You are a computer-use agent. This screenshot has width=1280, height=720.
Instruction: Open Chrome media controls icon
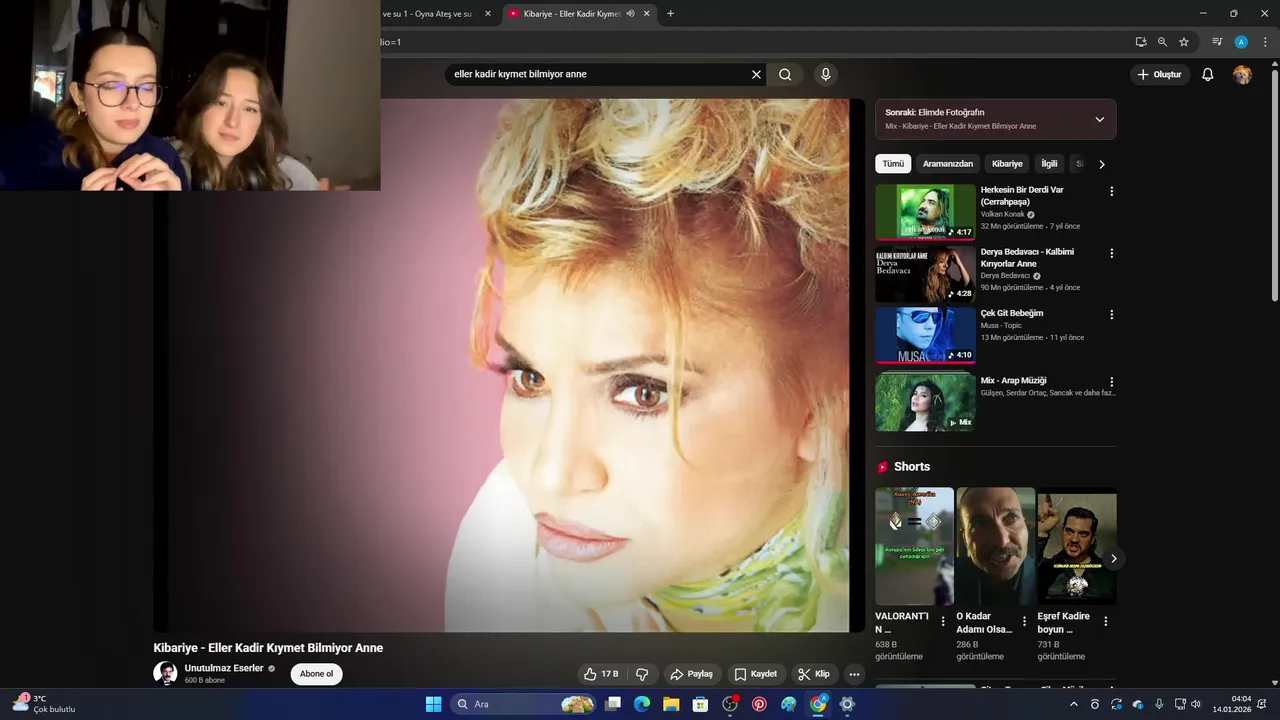(x=1217, y=42)
